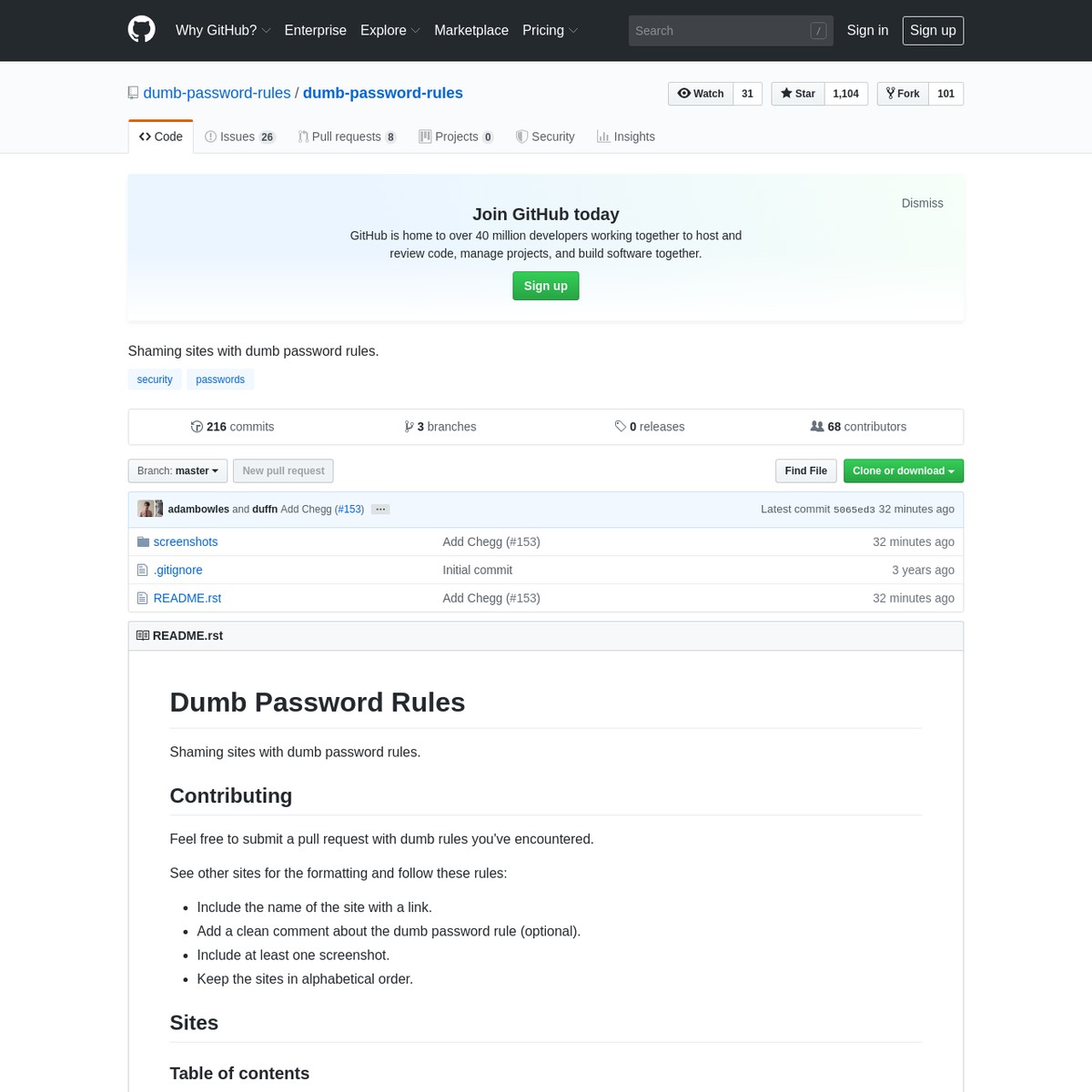
Task: Open pull request #153 link in commit bar
Action: coord(349,510)
